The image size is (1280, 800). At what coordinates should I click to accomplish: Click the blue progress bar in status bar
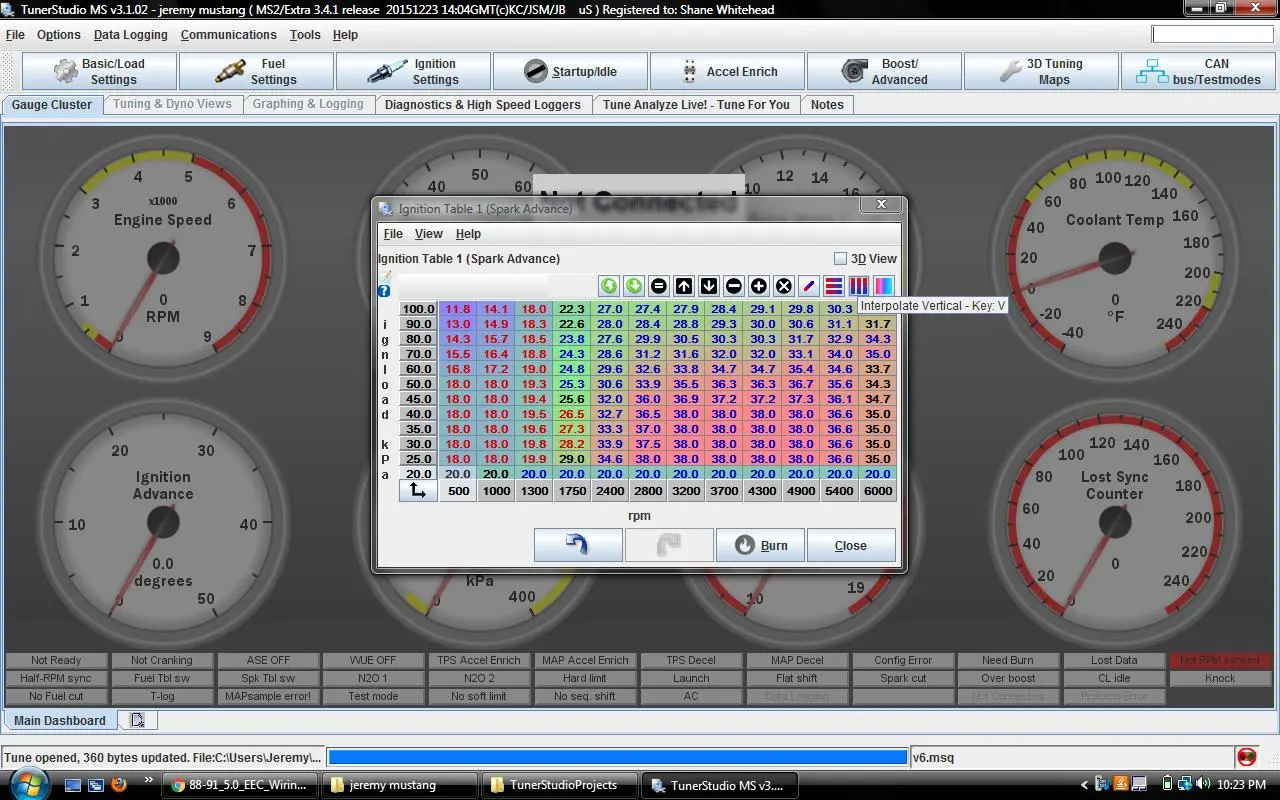(x=617, y=758)
